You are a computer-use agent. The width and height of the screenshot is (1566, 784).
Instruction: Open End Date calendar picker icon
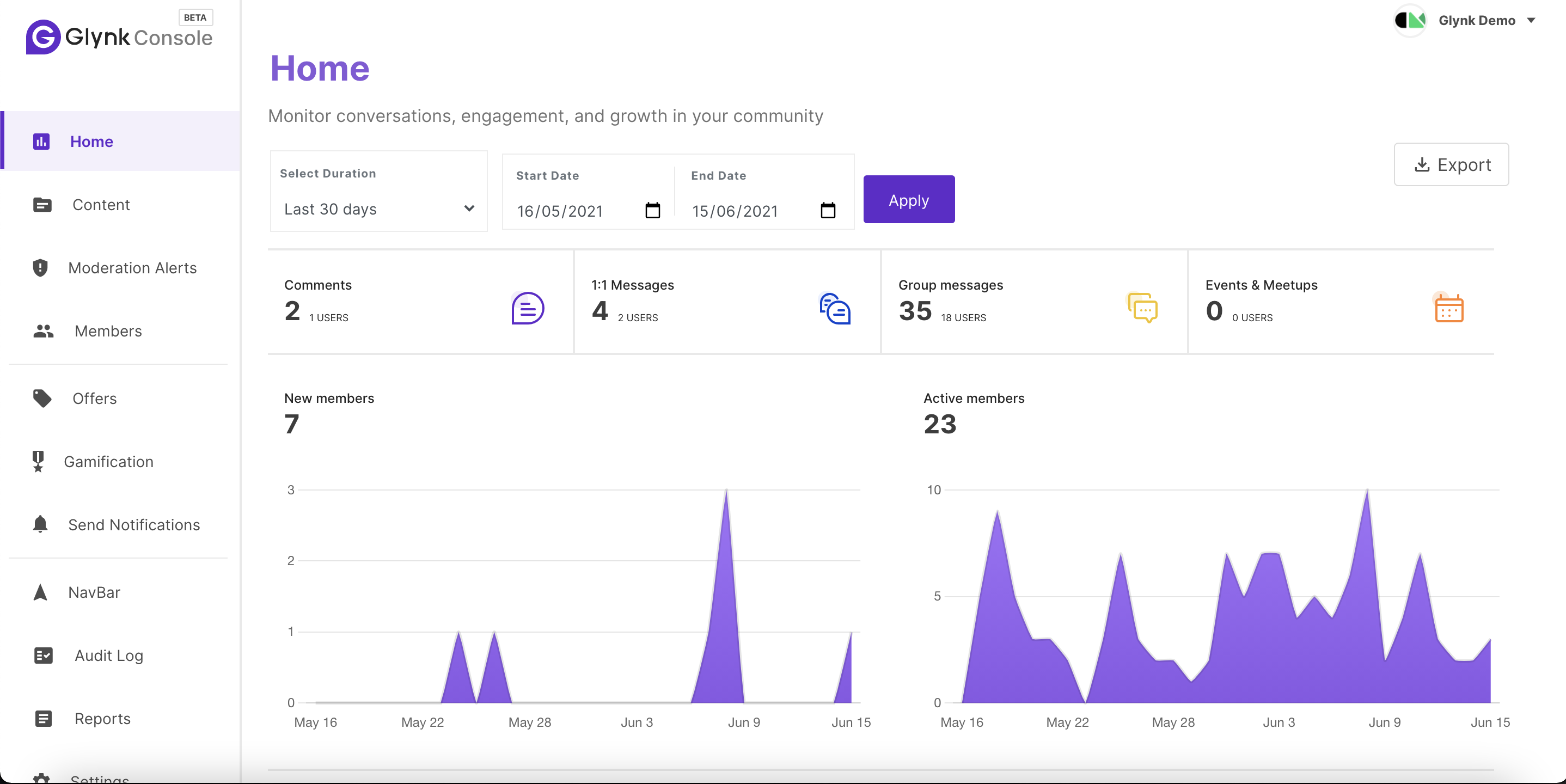pos(828,210)
